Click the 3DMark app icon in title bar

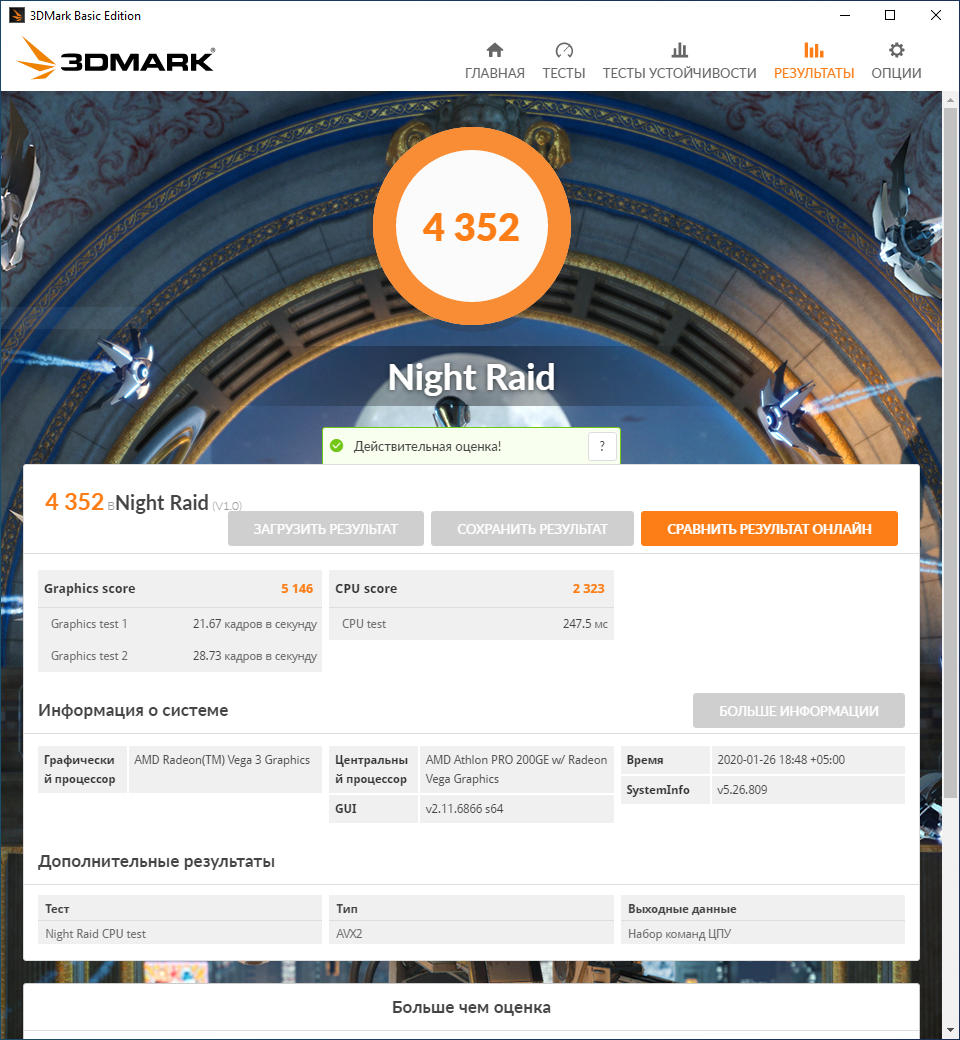pos(17,15)
